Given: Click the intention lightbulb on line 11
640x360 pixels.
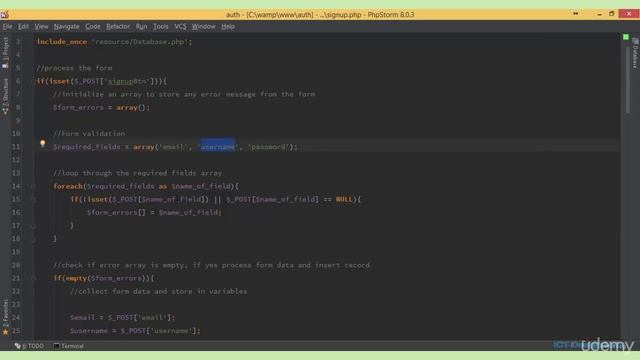Looking at the screenshot, I should pos(42,143).
